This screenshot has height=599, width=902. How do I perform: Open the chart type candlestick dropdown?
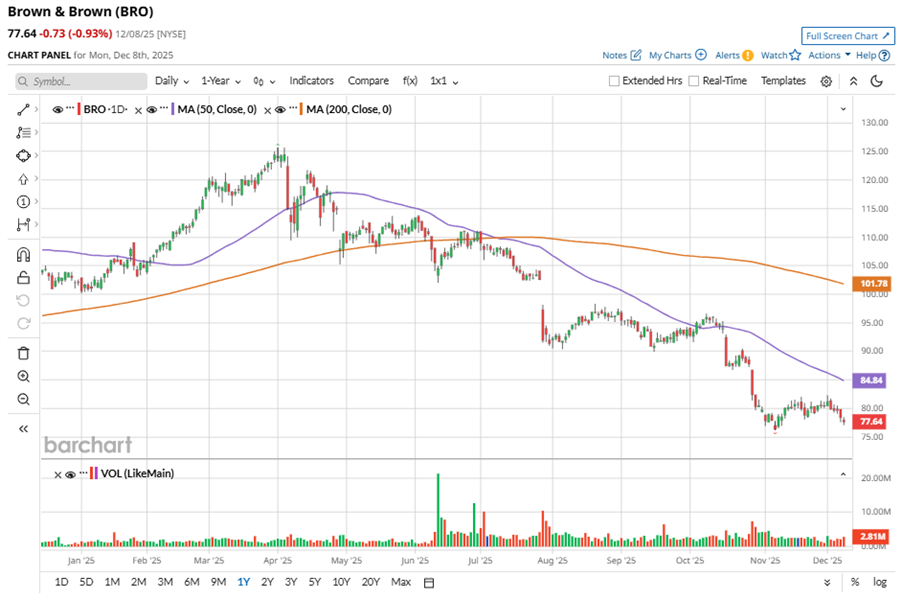264,81
